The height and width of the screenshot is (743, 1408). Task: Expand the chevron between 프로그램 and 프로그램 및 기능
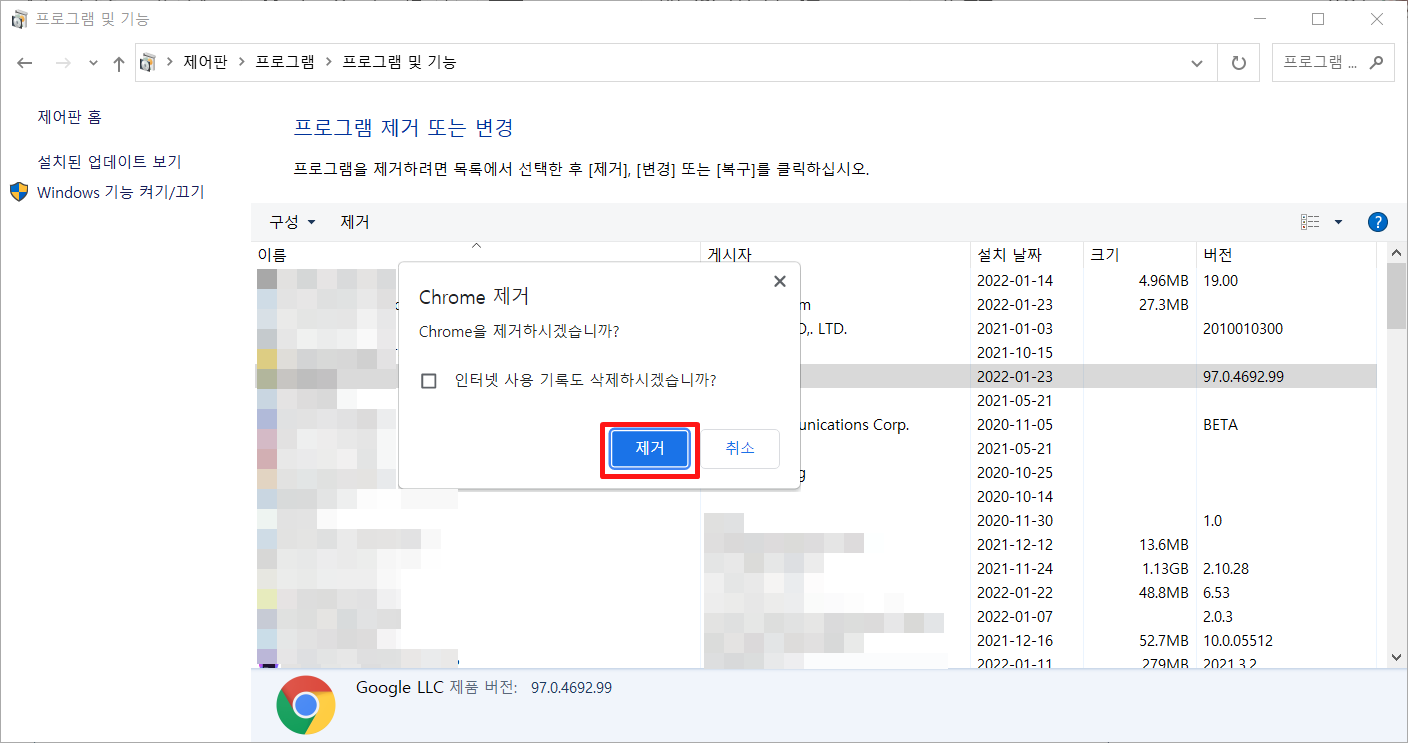(x=328, y=63)
